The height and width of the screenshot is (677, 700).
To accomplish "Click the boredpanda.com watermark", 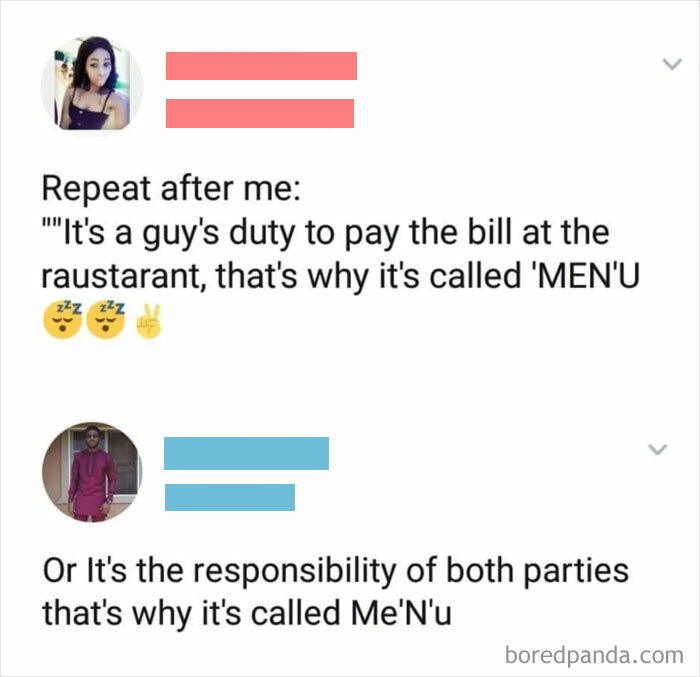I will coord(594,656).
